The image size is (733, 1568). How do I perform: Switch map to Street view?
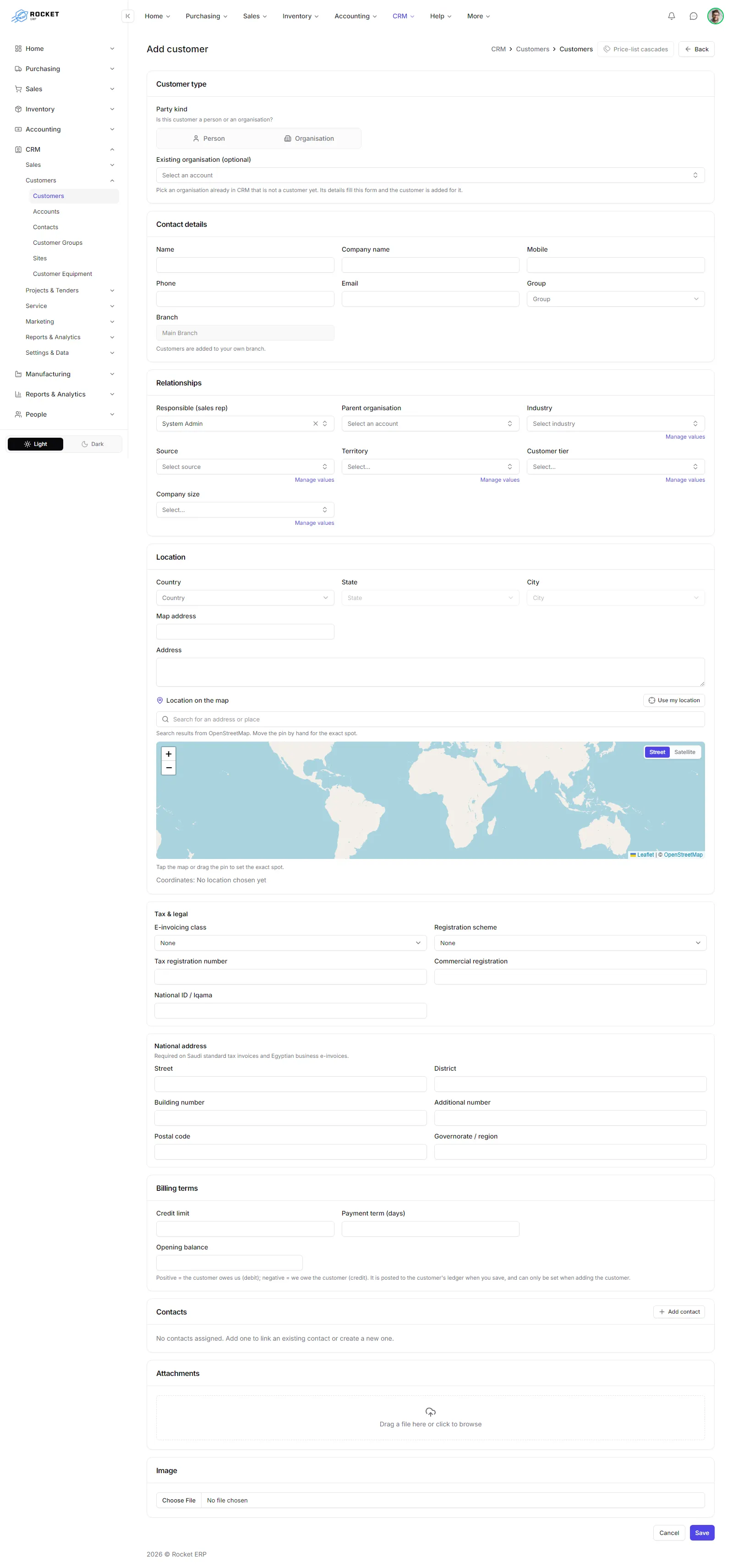[657, 752]
